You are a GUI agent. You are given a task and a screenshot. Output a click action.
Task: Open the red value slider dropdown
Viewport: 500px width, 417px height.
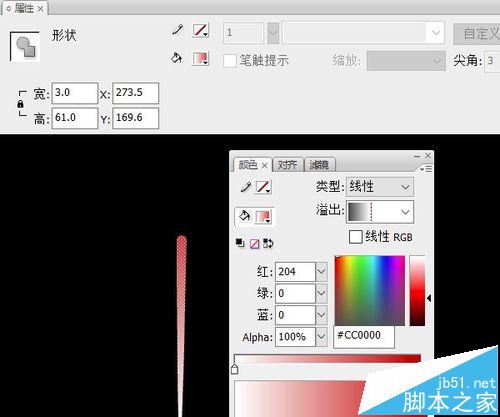click(x=321, y=272)
